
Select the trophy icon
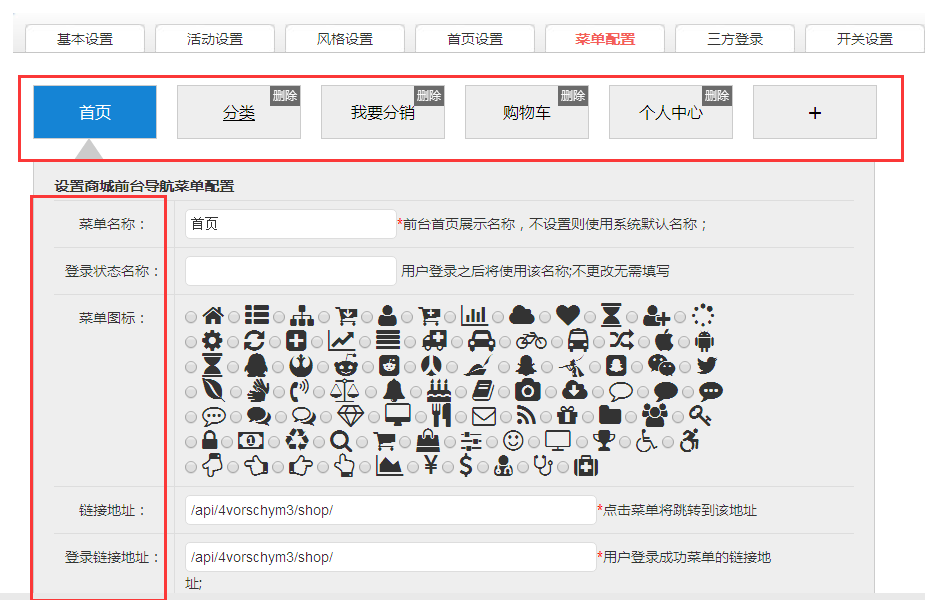click(602, 441)
